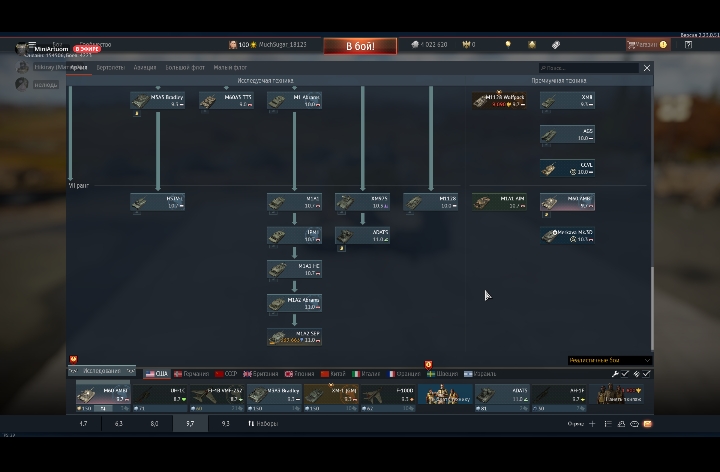Open the contacts friends icon in bottom bar
This screenshot has height=472, width=720.
pos(621,424)
